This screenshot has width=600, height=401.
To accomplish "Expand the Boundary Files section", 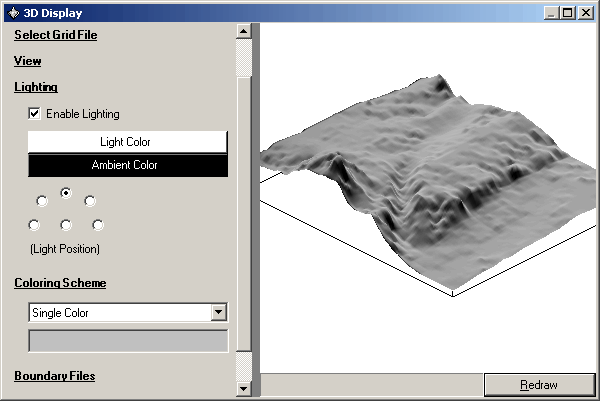I will point(55,376).
